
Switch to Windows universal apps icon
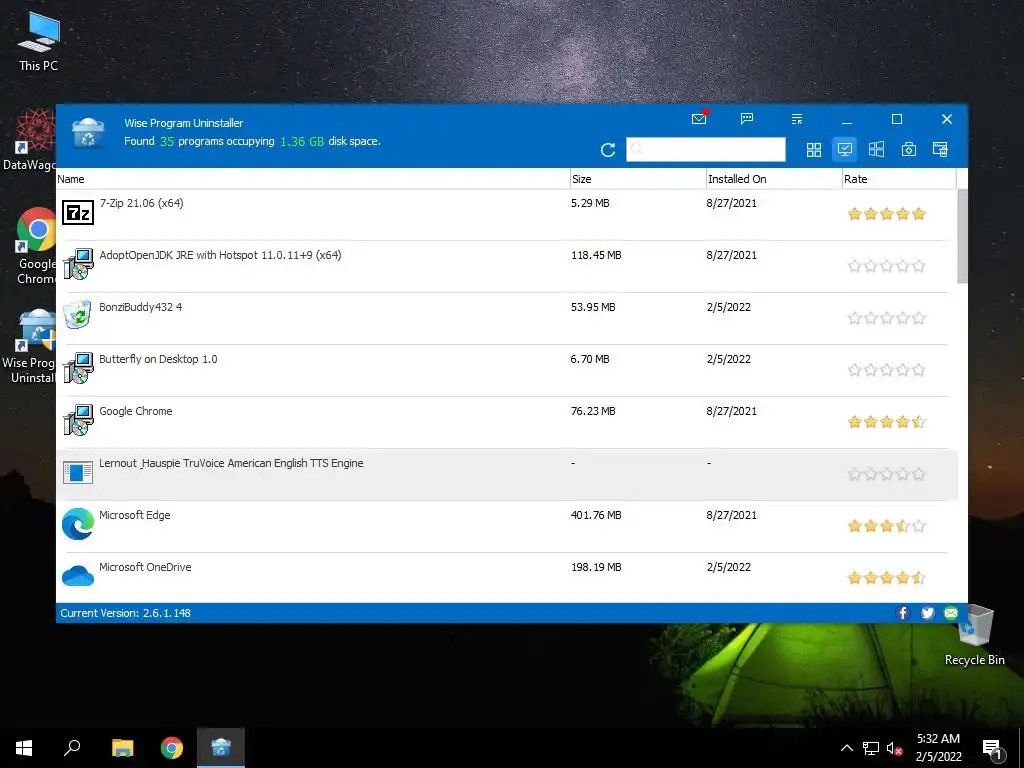(x=876, y=150)
